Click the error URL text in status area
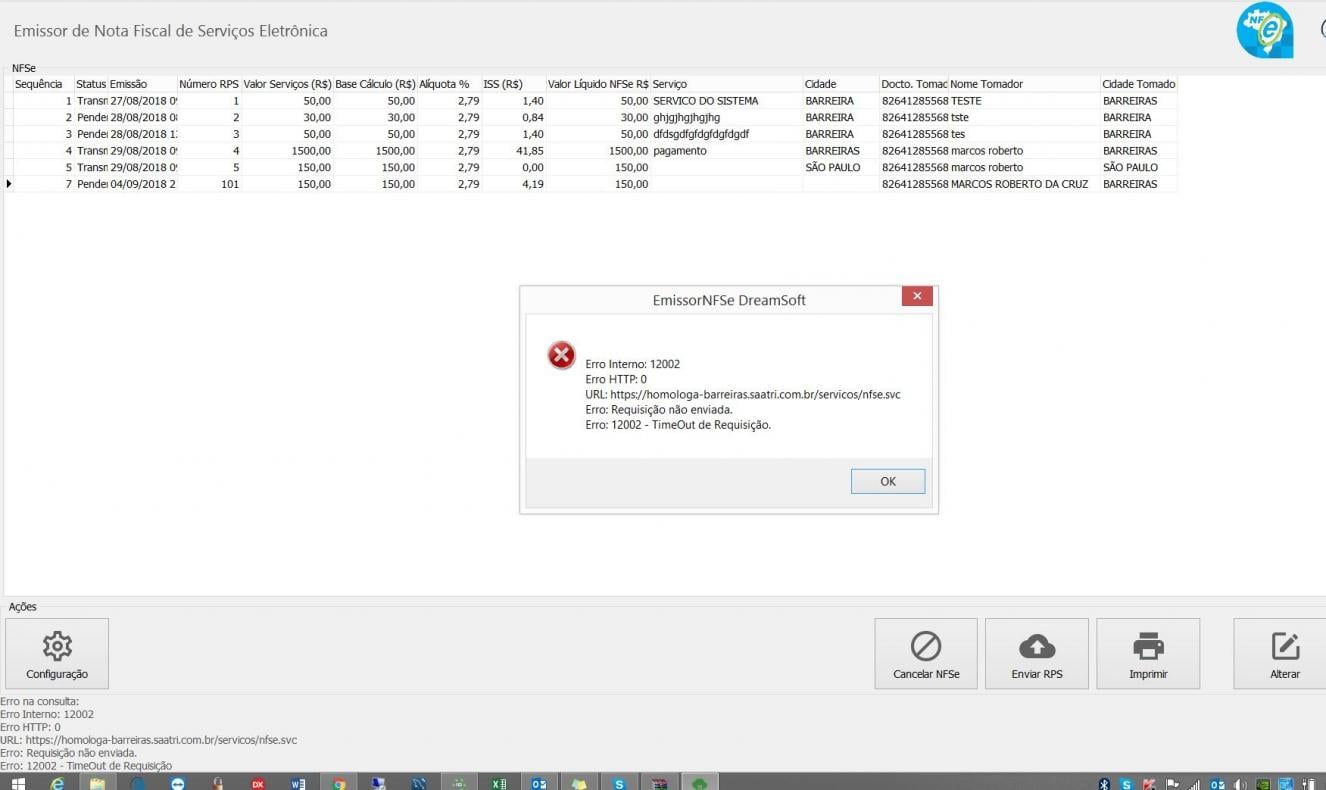The width and height of the screenshot is (1326, 790). tap(149, 740)
